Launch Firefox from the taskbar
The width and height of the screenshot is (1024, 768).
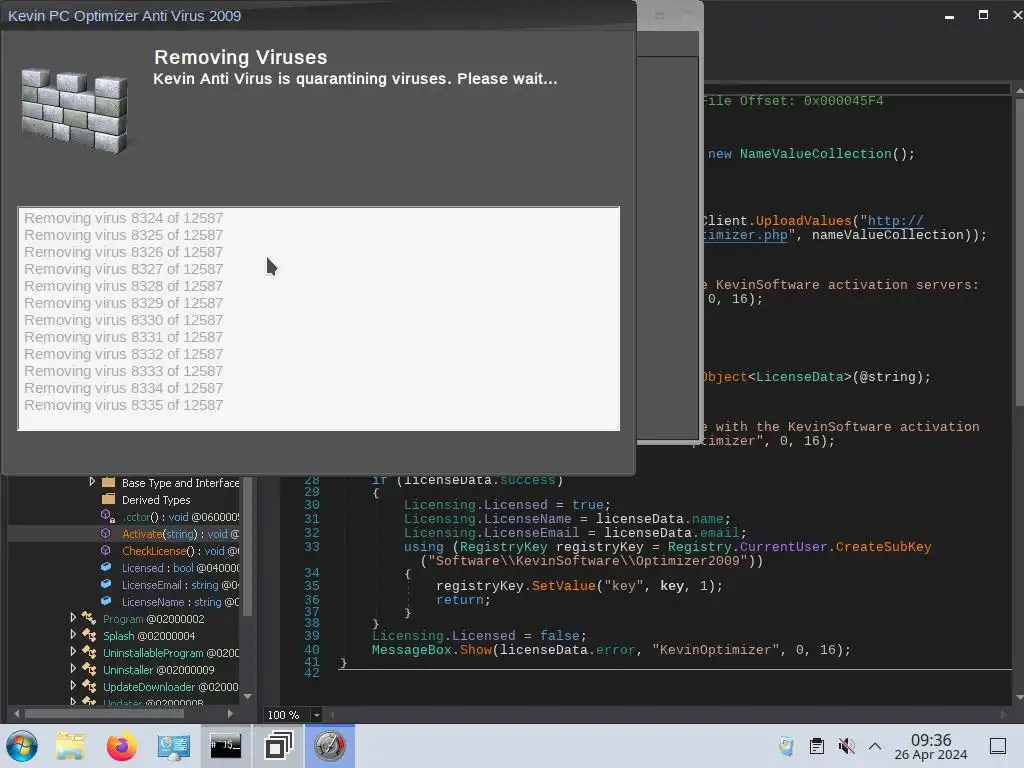pos(121,746)
